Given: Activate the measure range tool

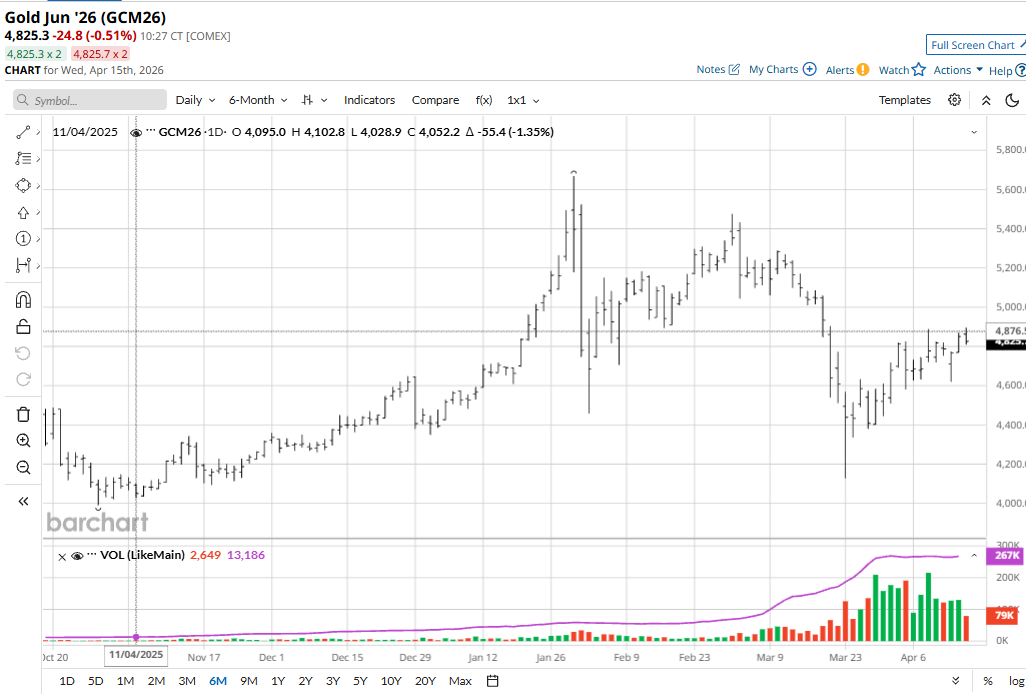Looking at the screenshot, I should point(23,265).
